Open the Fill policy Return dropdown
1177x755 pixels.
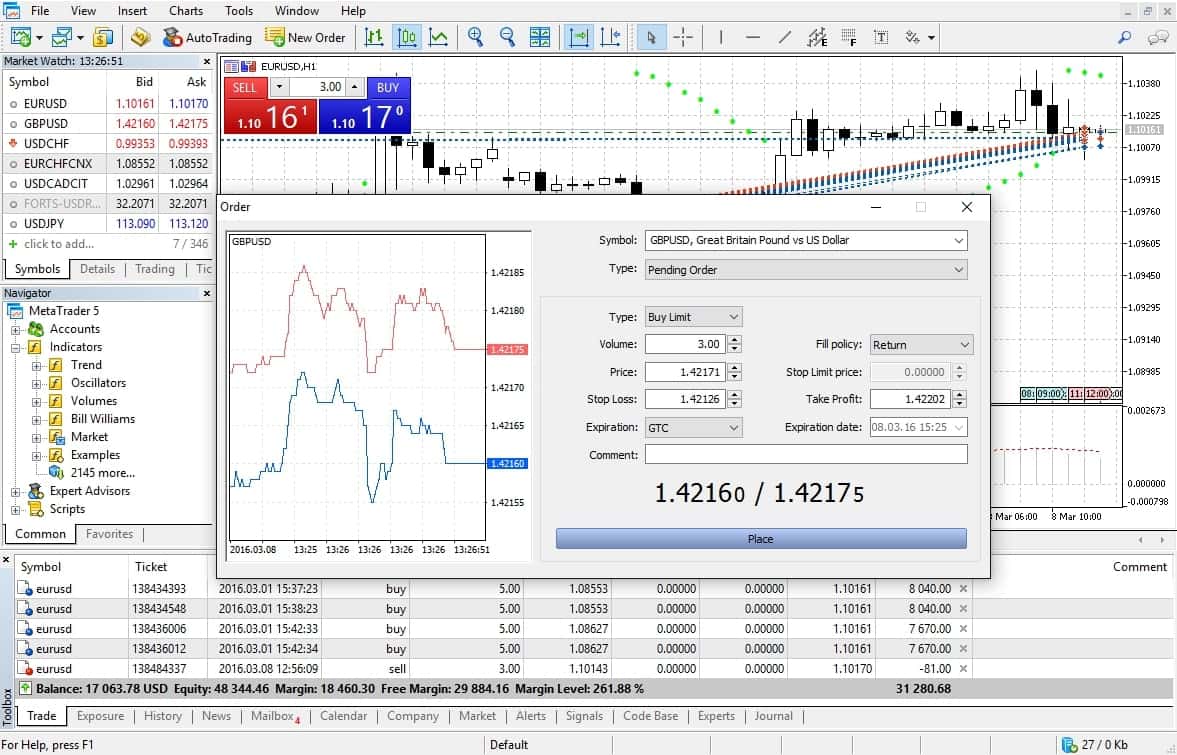pyautogui.click(x=921, y=344)
